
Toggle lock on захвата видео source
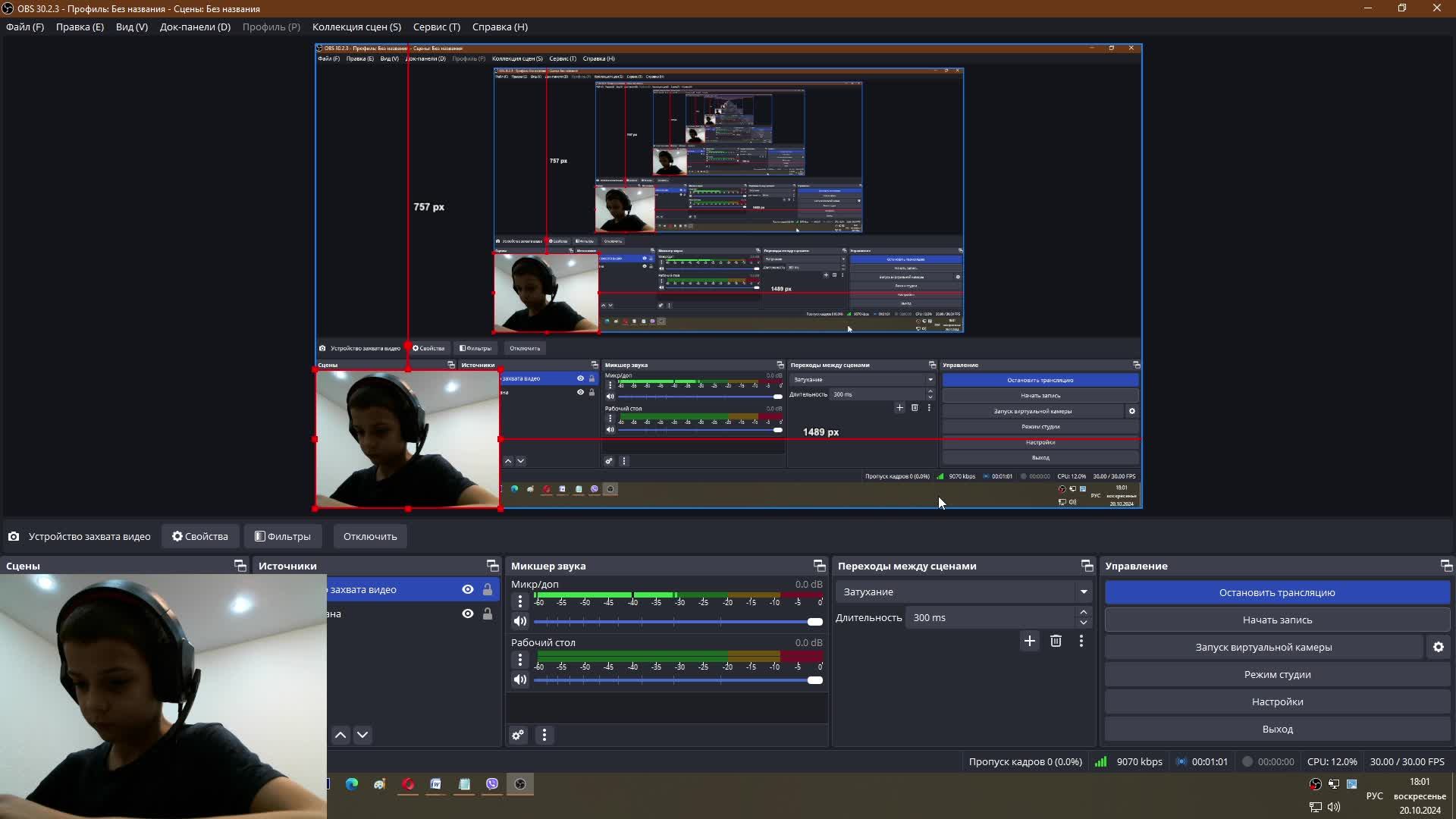pyautogui.click(x=488, y=590)
